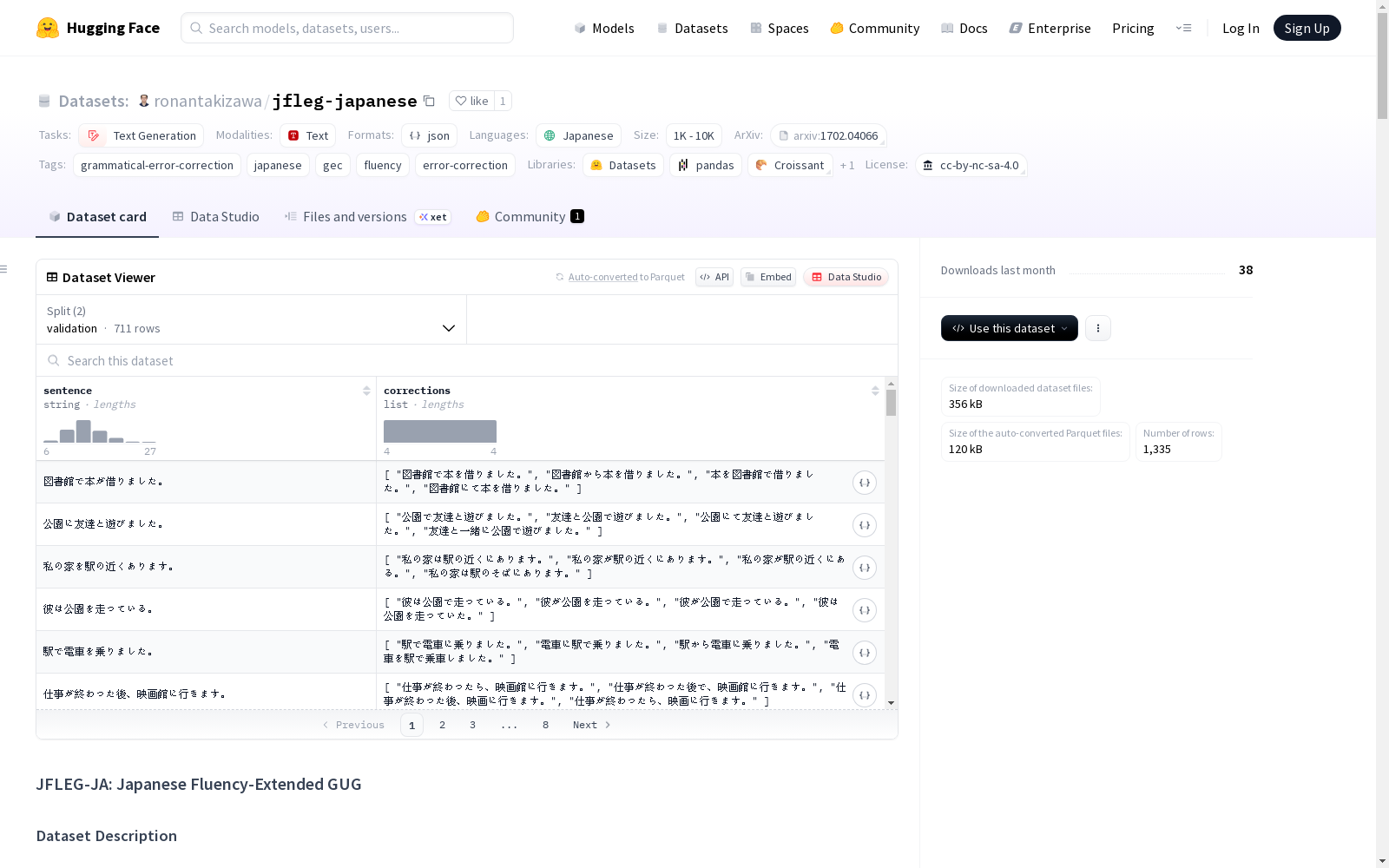
Task: Like the jfleg-japanese dataset
Action: pyautogui.click(x=472, y=101)
